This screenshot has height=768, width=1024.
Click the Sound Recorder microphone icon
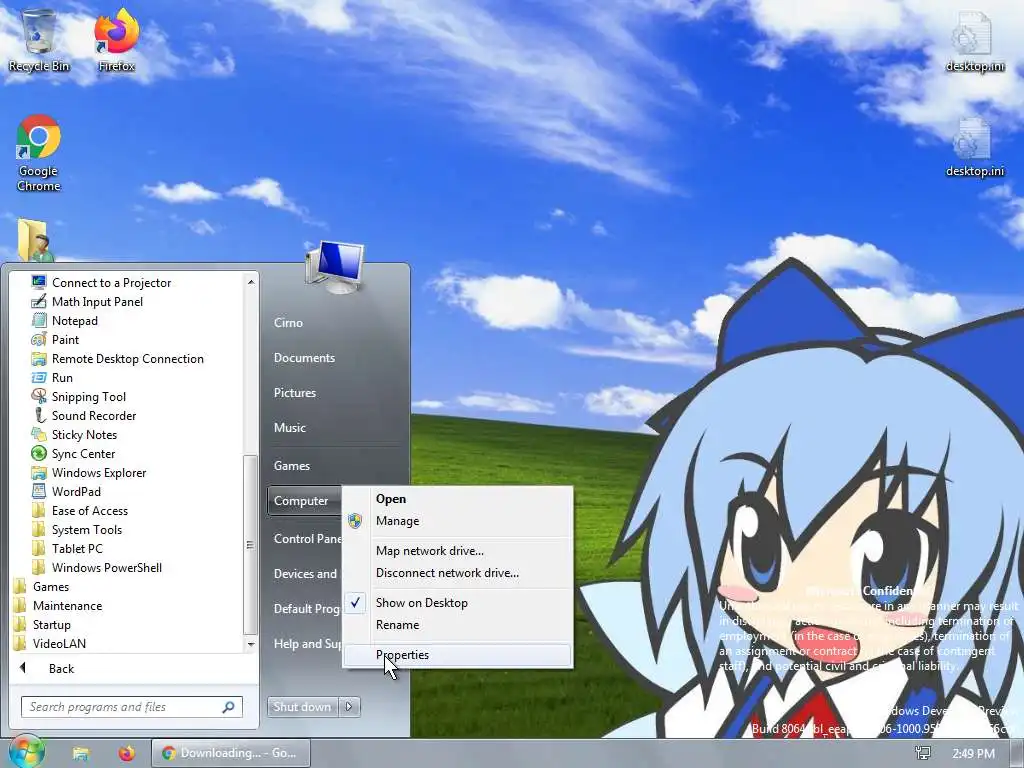(x=39, y=415)
